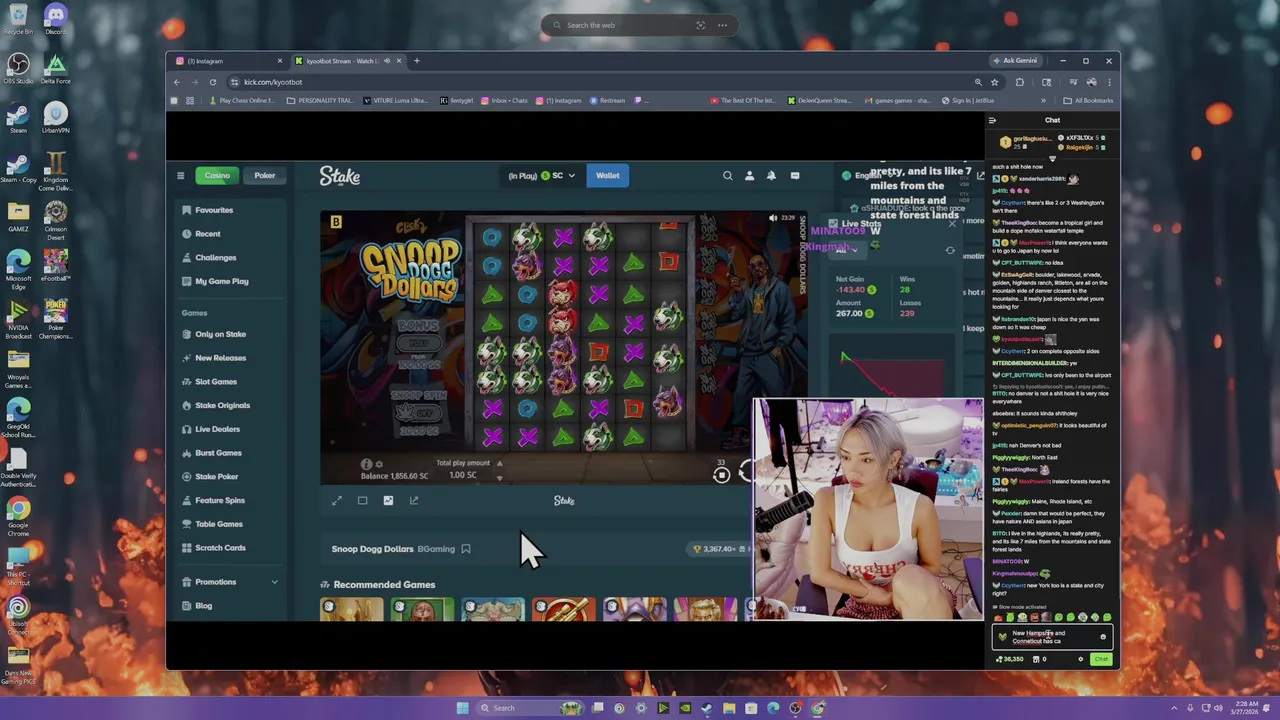The image size is (1280, 720).
Task: Expand the Promotions menu
Action: 230,582
